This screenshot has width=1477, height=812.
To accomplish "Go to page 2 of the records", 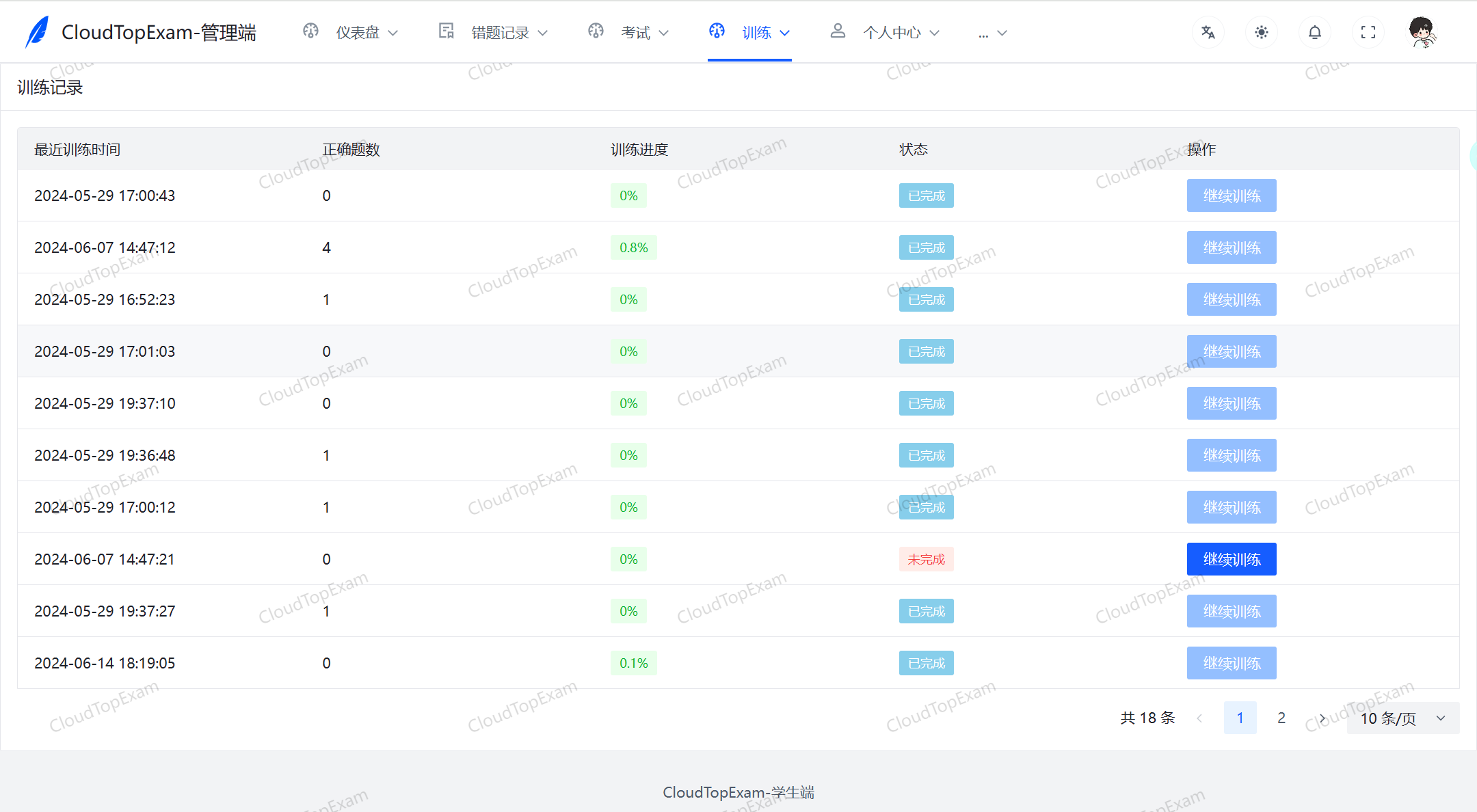I will [x=1281, y=718].
